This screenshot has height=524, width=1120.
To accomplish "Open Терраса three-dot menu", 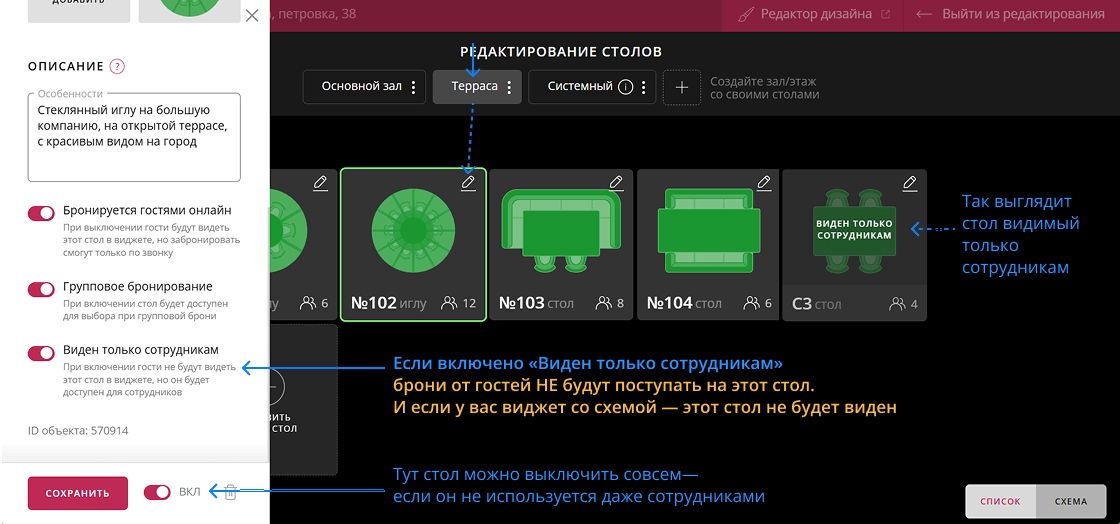I will 509,87.
